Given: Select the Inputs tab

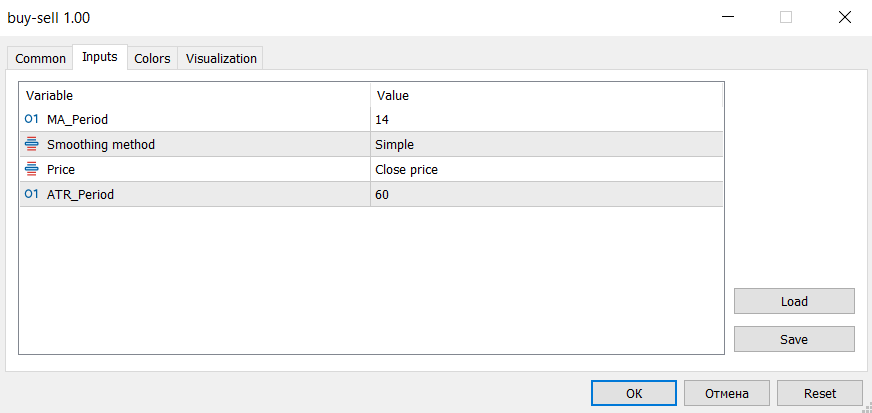Looking at the screenshot, I should pos(99,58).
